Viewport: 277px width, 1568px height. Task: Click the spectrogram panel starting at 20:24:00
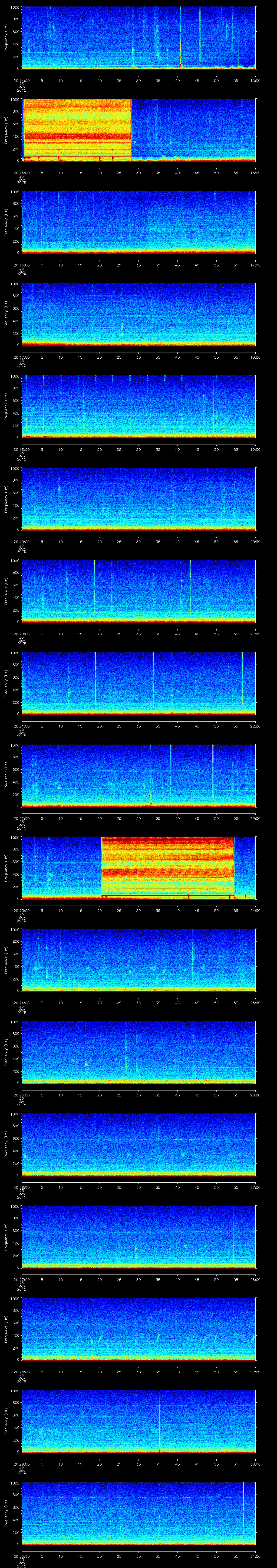[x=139, y=960]
